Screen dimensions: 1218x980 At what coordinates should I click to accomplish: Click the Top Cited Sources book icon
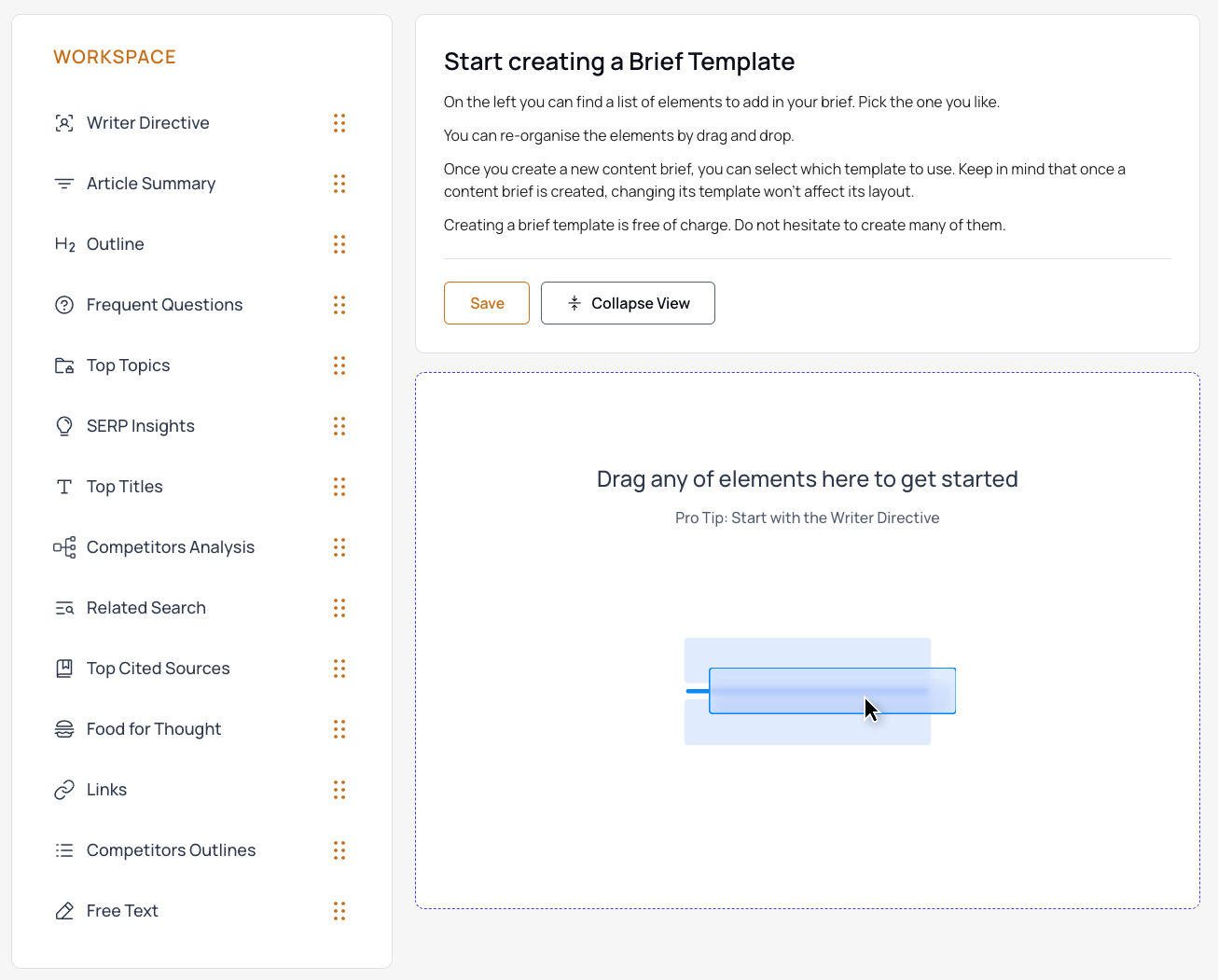pyautogui.click(x=63, y=668)
